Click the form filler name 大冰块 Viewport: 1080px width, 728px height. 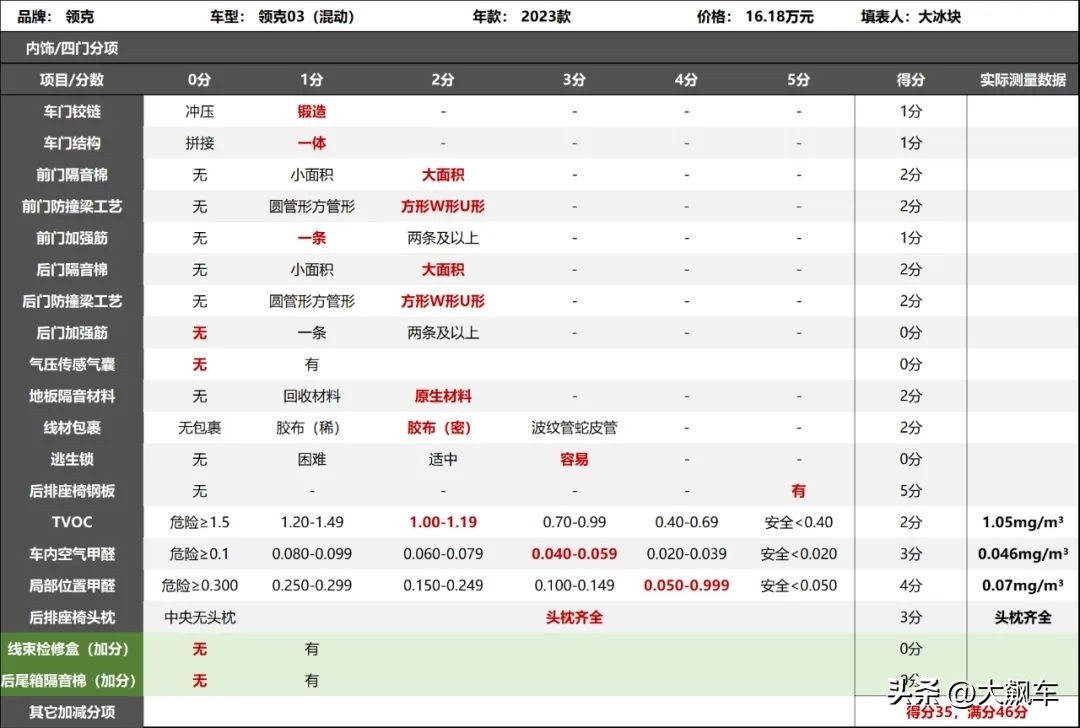click(x=939, y=17)
